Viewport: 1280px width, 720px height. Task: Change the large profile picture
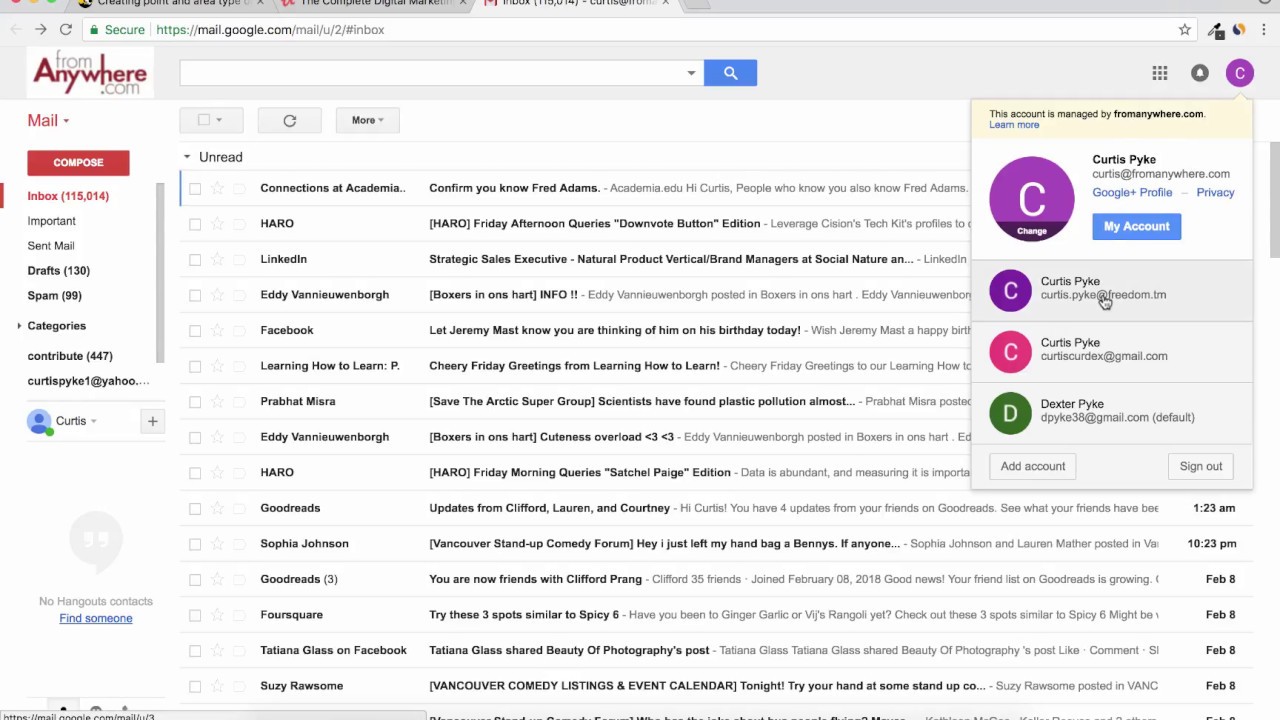point(1031,231)
